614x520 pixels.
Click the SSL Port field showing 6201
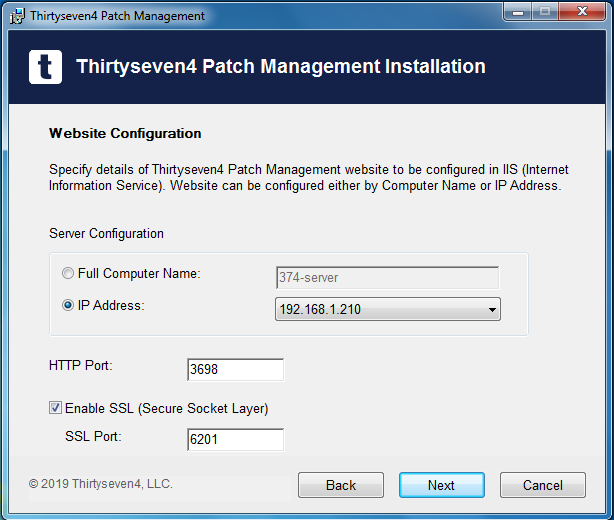click(x=235, y=439)
